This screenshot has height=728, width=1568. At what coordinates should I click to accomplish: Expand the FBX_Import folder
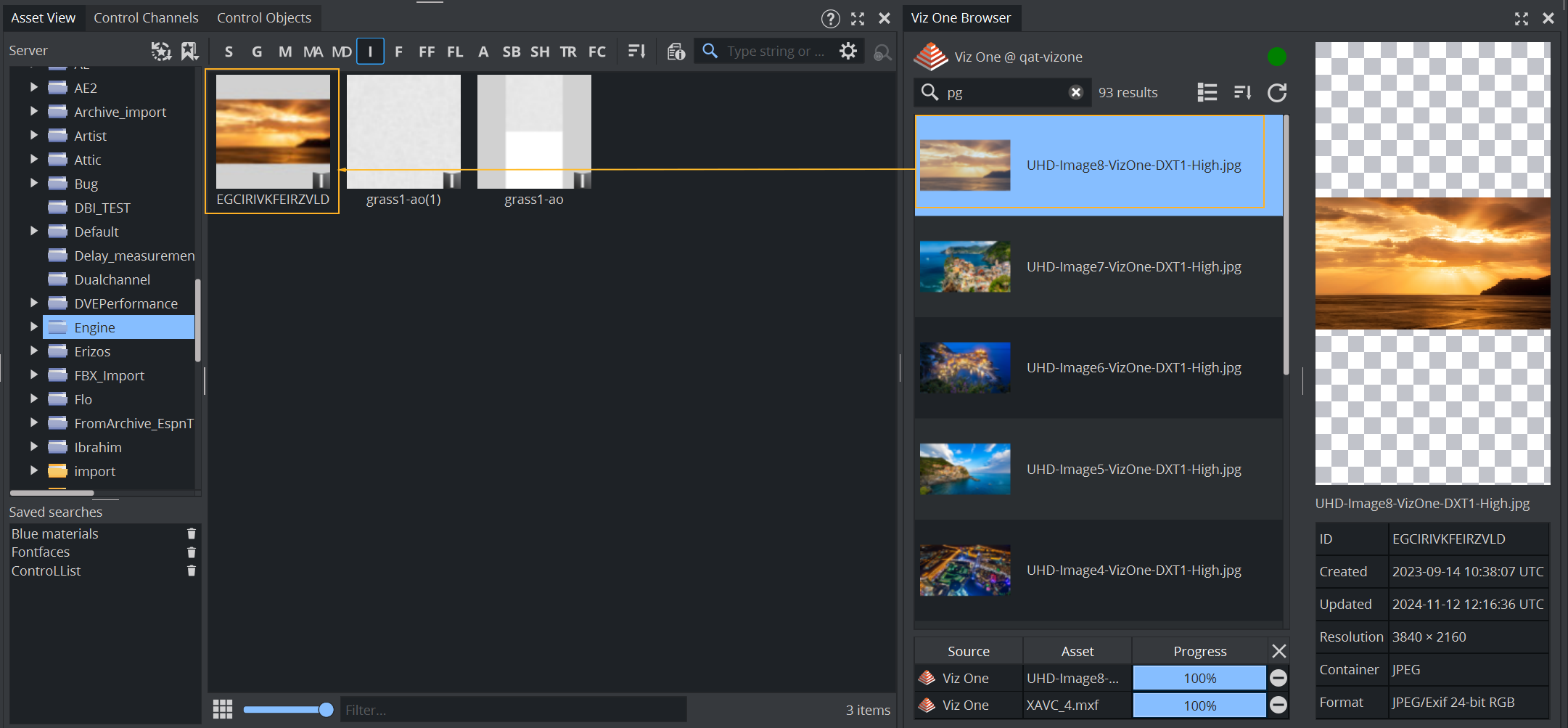coord(33,375)
